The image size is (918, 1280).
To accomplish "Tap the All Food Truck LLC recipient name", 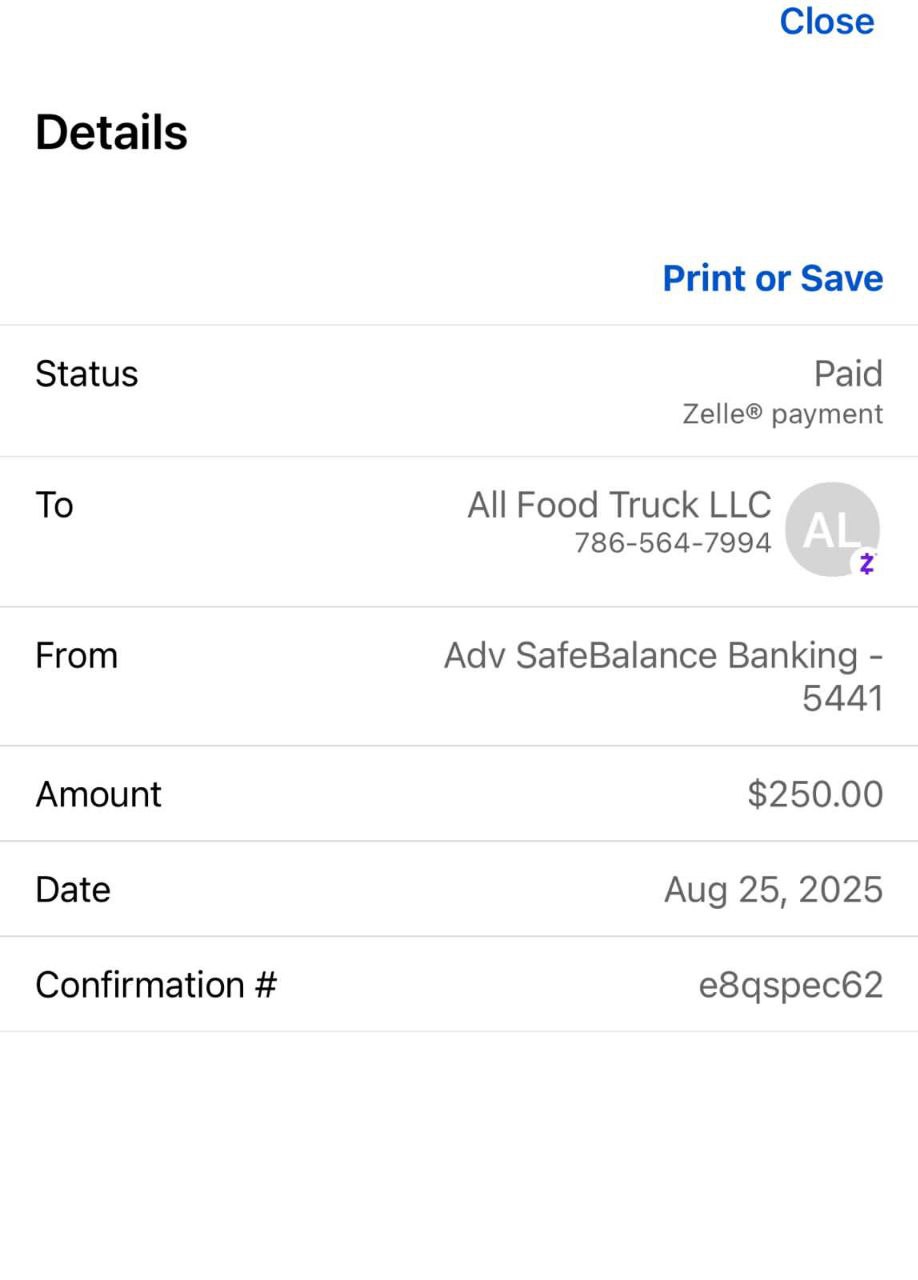I will coord(619,505).
